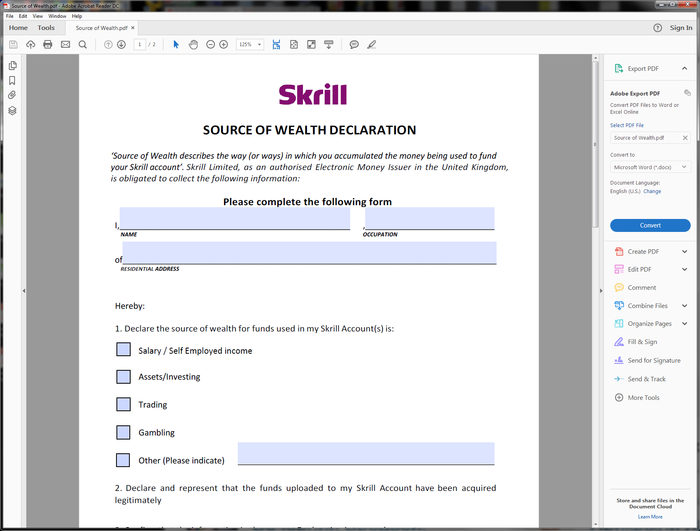Open the Send & Track tool

coord(640,379)
